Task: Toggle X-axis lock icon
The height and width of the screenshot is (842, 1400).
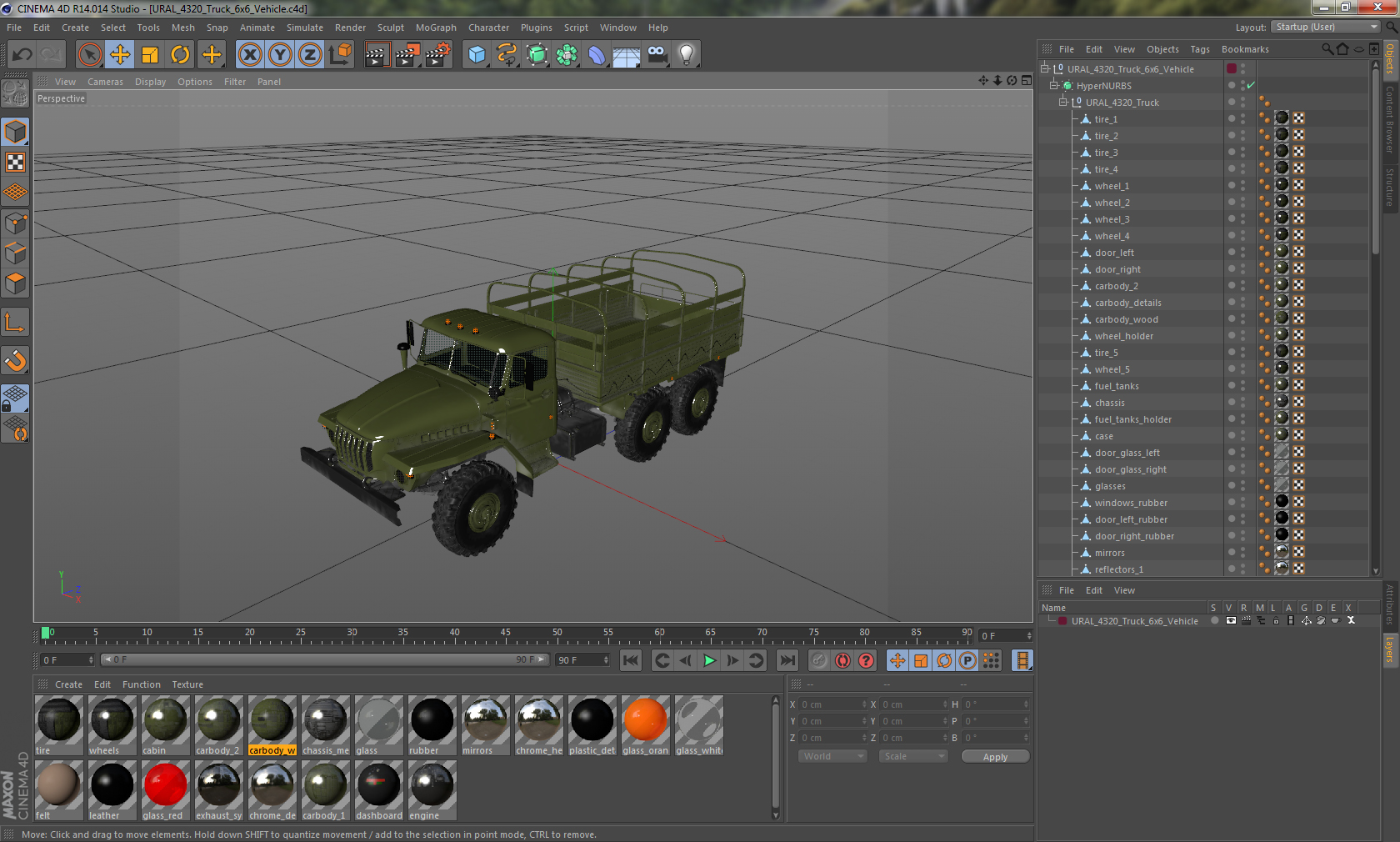Action: click(x=249, y=55)
